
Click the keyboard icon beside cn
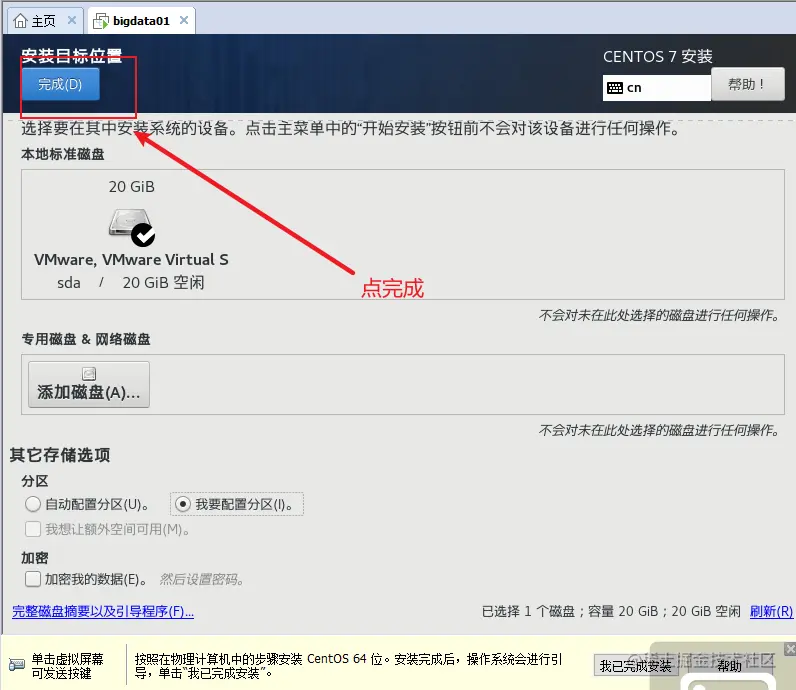point(615,88)
